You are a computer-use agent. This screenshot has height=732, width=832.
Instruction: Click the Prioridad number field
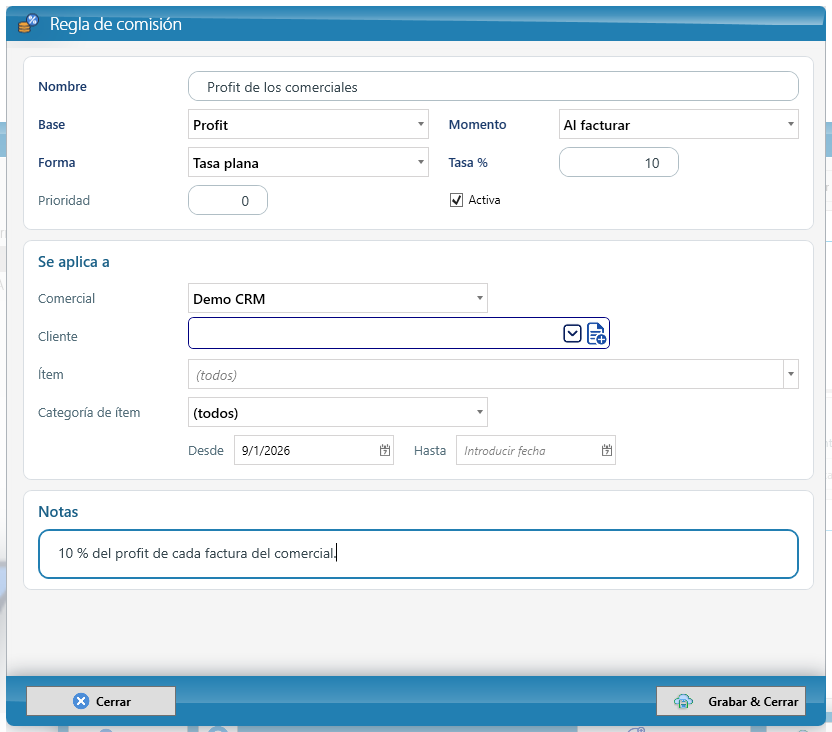coord(228,201)
